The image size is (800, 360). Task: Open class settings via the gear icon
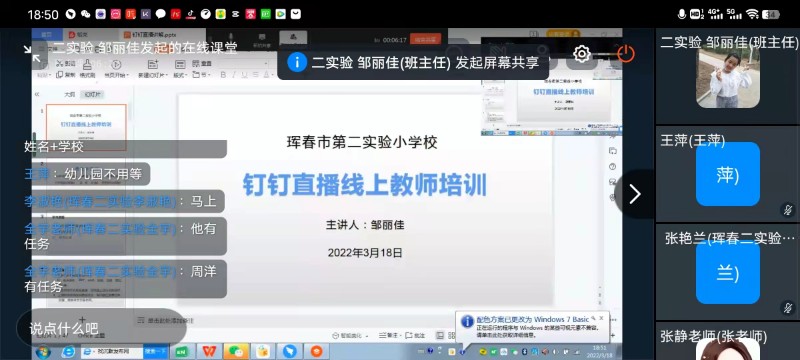click(582, 54)
